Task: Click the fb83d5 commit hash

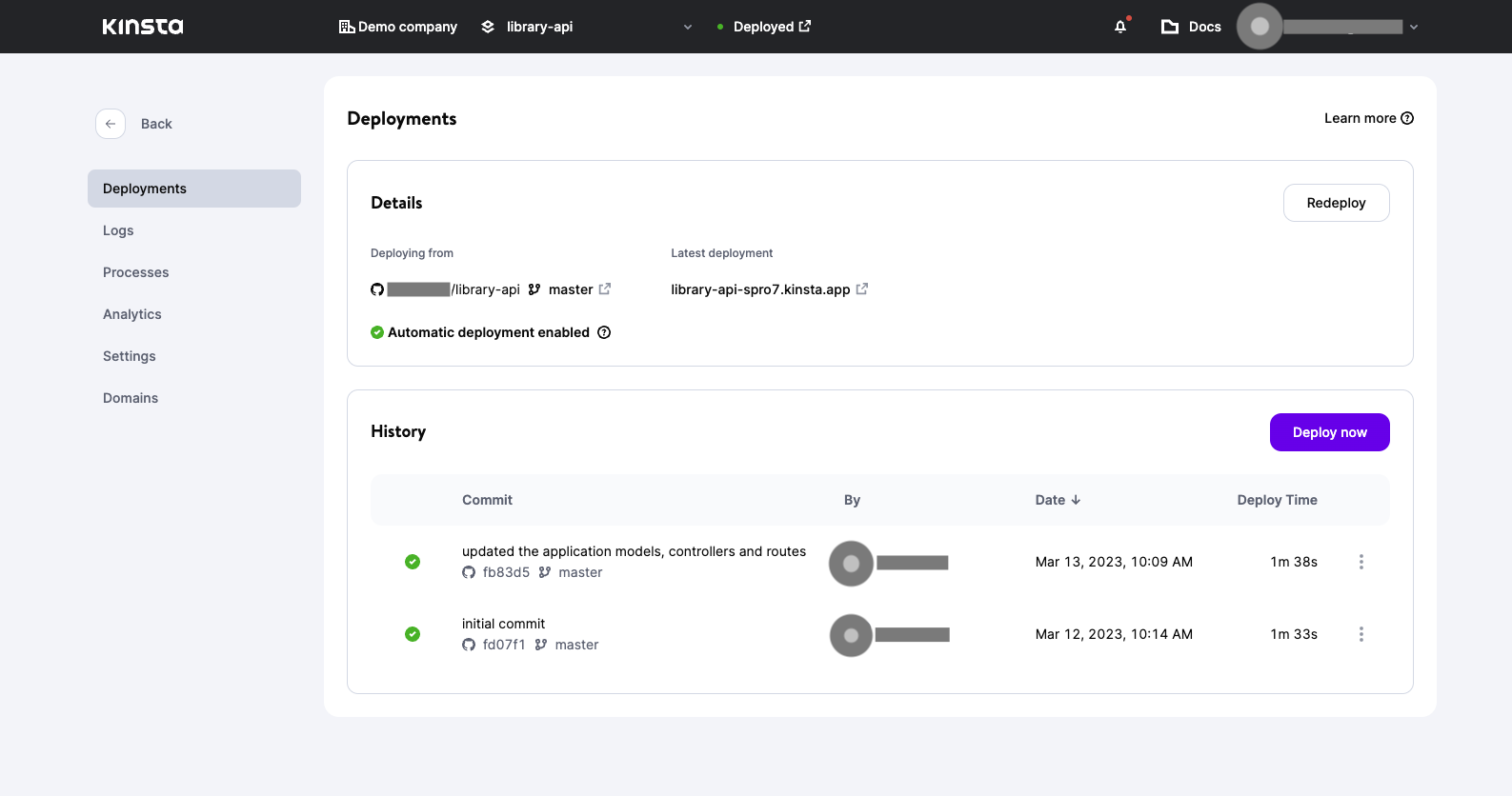Action: tap(506, 572)
